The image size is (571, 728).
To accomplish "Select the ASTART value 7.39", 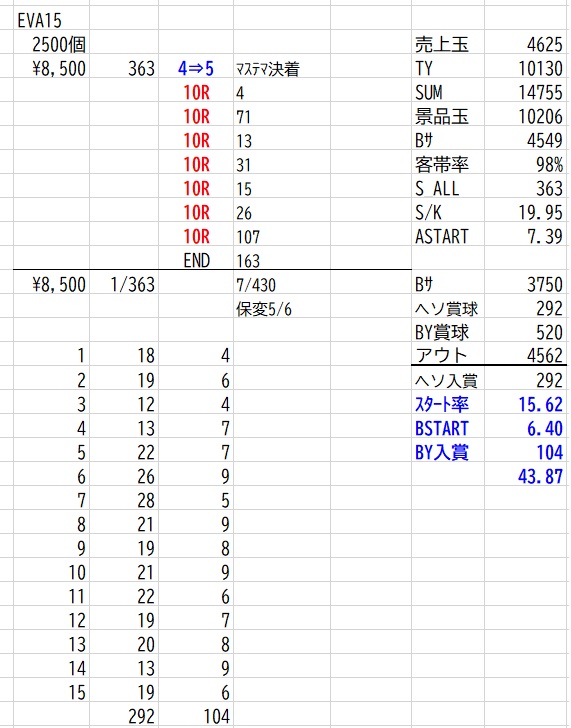I will 545,236.
